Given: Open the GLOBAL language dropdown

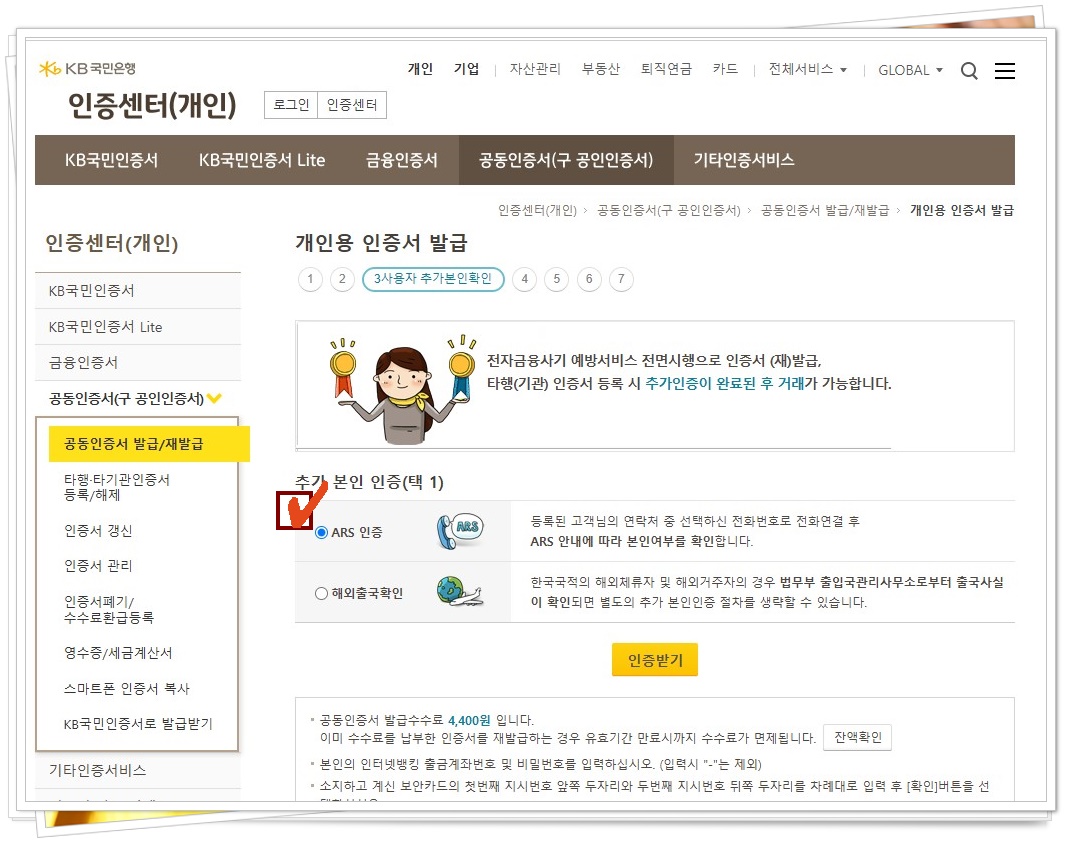Looking at the screenshot, I should (910, 70).
